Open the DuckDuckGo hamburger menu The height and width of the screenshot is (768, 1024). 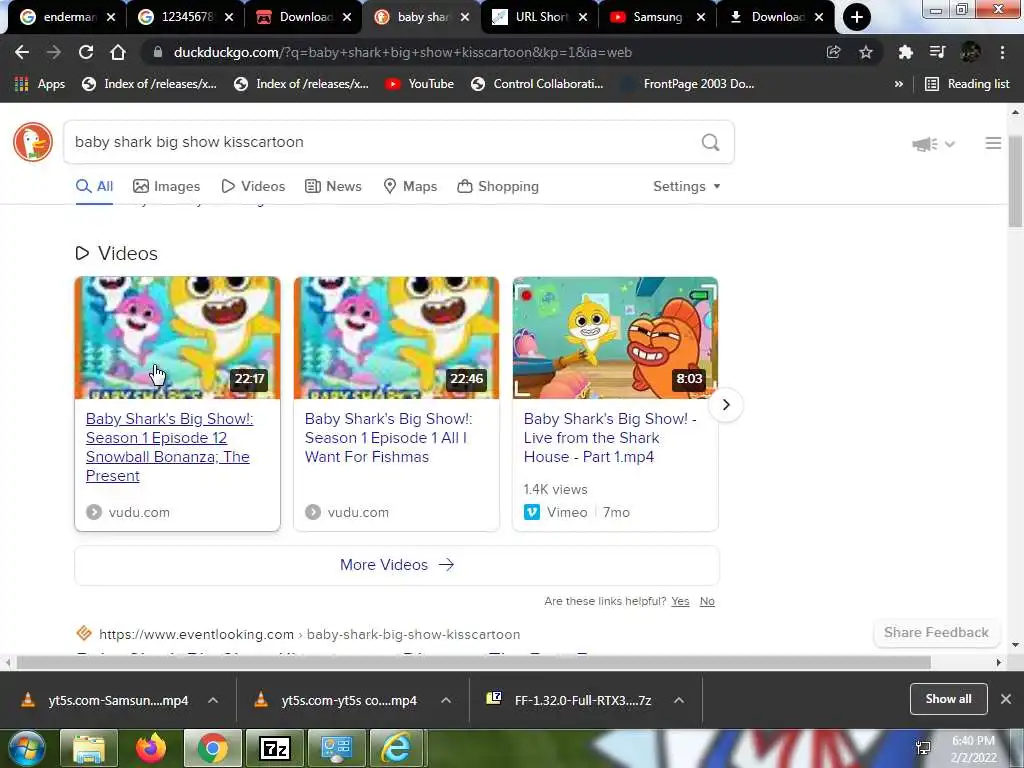993,143
